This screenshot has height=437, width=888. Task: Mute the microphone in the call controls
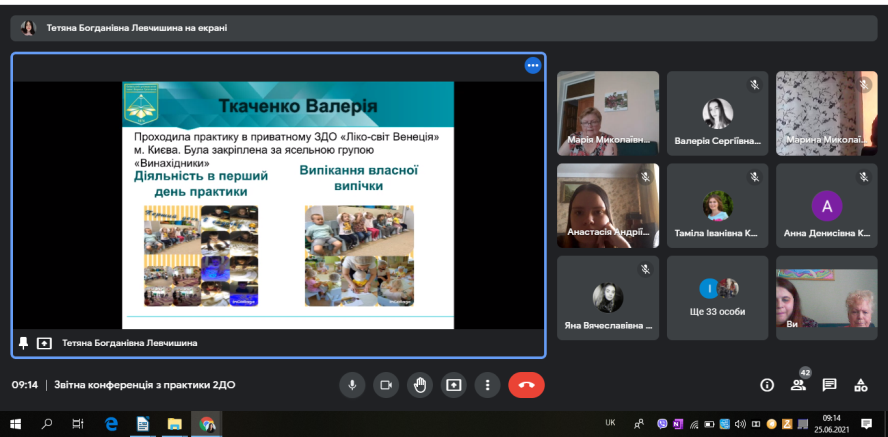click(x=352, y=384)
